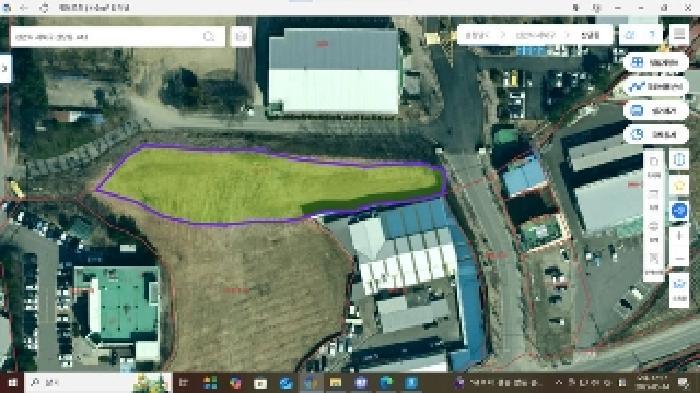Viewport: 700px width, 393px height.
Task: Click the bottom-right button below the zoom controls
Action: (679, 289)
